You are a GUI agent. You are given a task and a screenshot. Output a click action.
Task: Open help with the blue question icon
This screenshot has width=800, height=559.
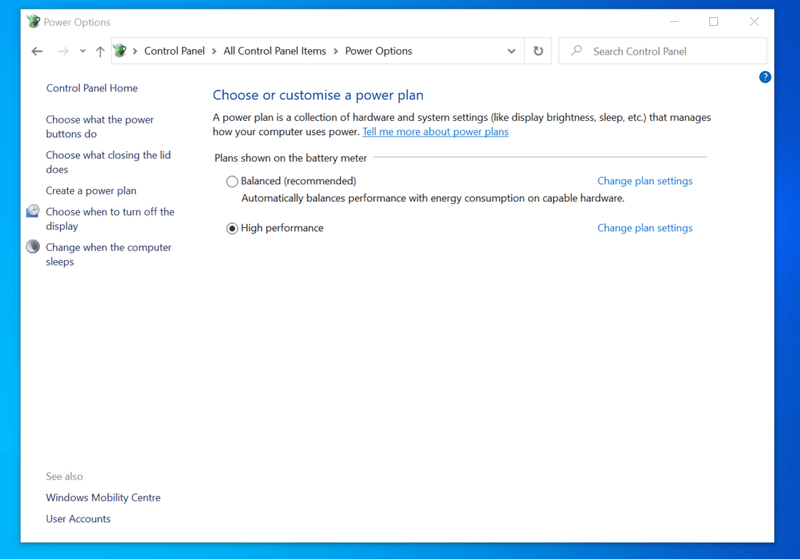pyautogui.click(x=765, y=77)
